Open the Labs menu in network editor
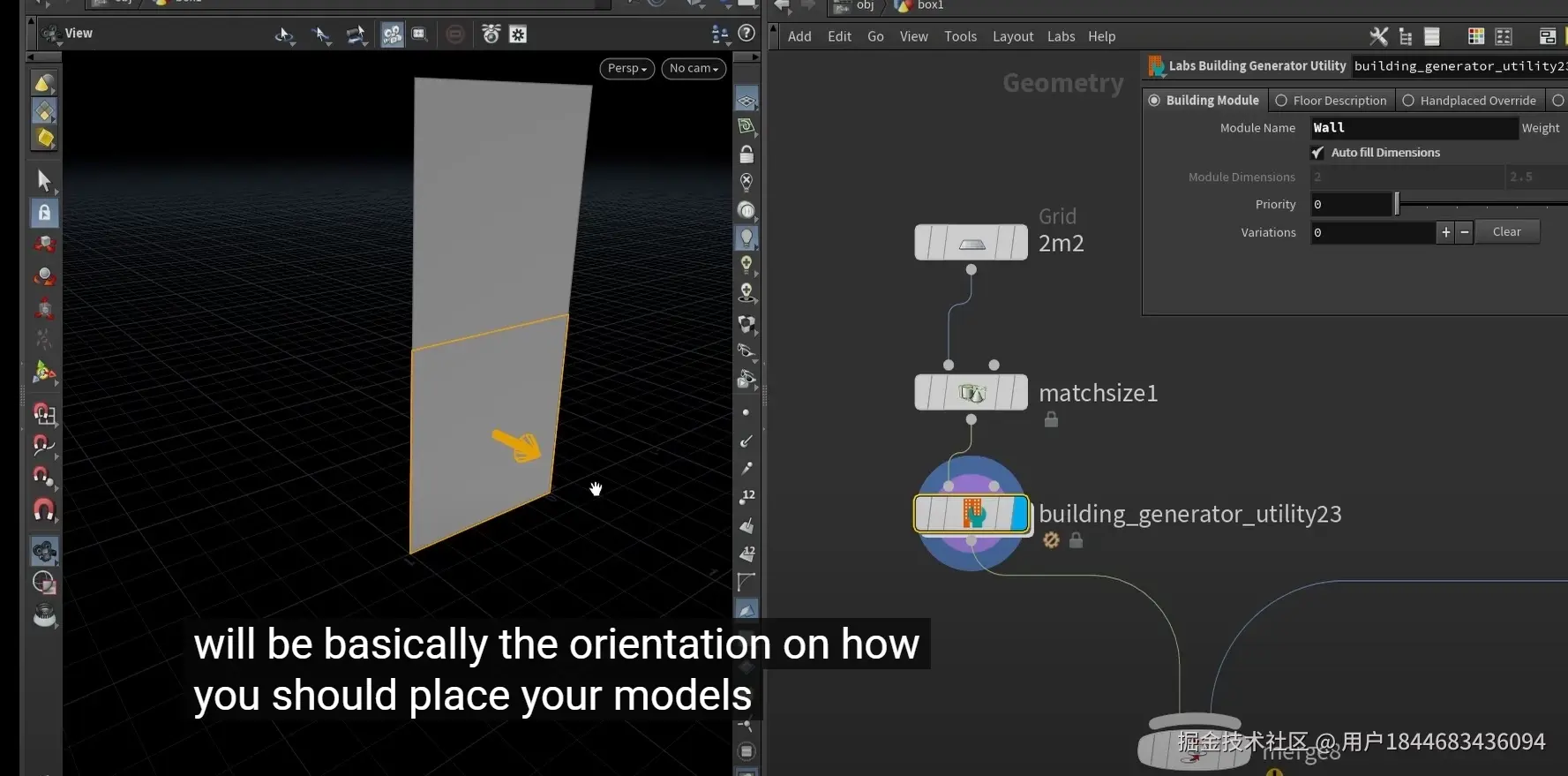Image resolution: width=1568 pixels, height=776 pixels. 1061,36
